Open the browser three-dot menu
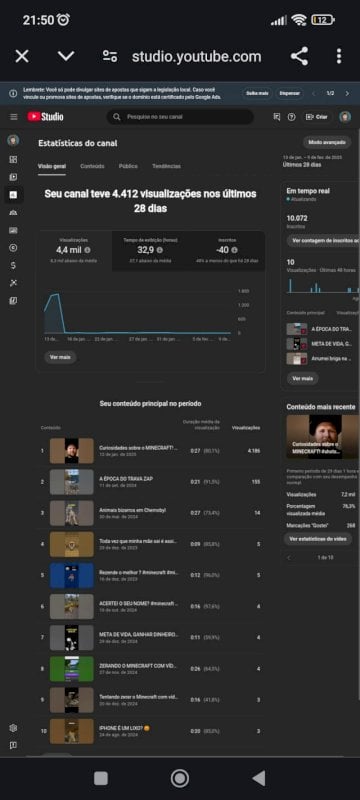360x800 pixels. click(x=339, y=56)
